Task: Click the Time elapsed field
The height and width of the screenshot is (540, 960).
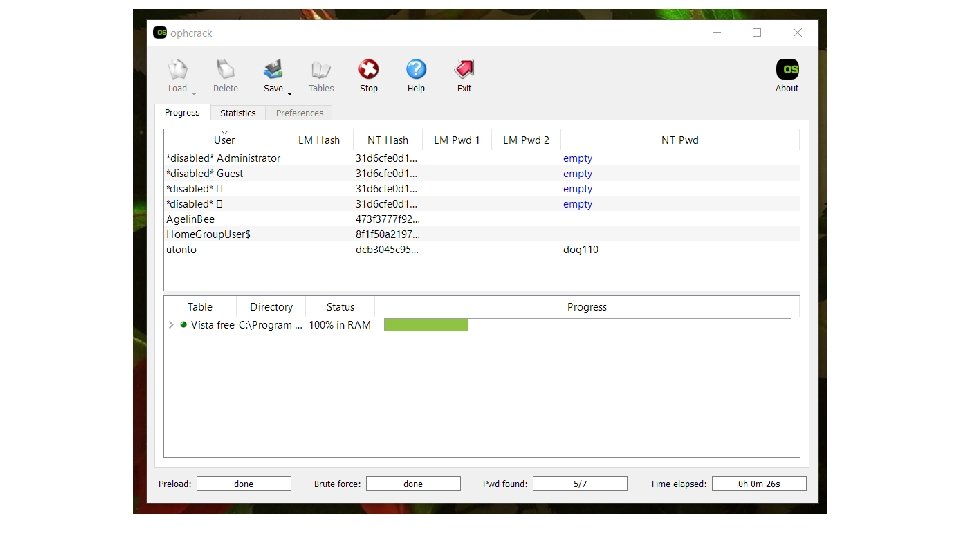Action: (759, 484)
